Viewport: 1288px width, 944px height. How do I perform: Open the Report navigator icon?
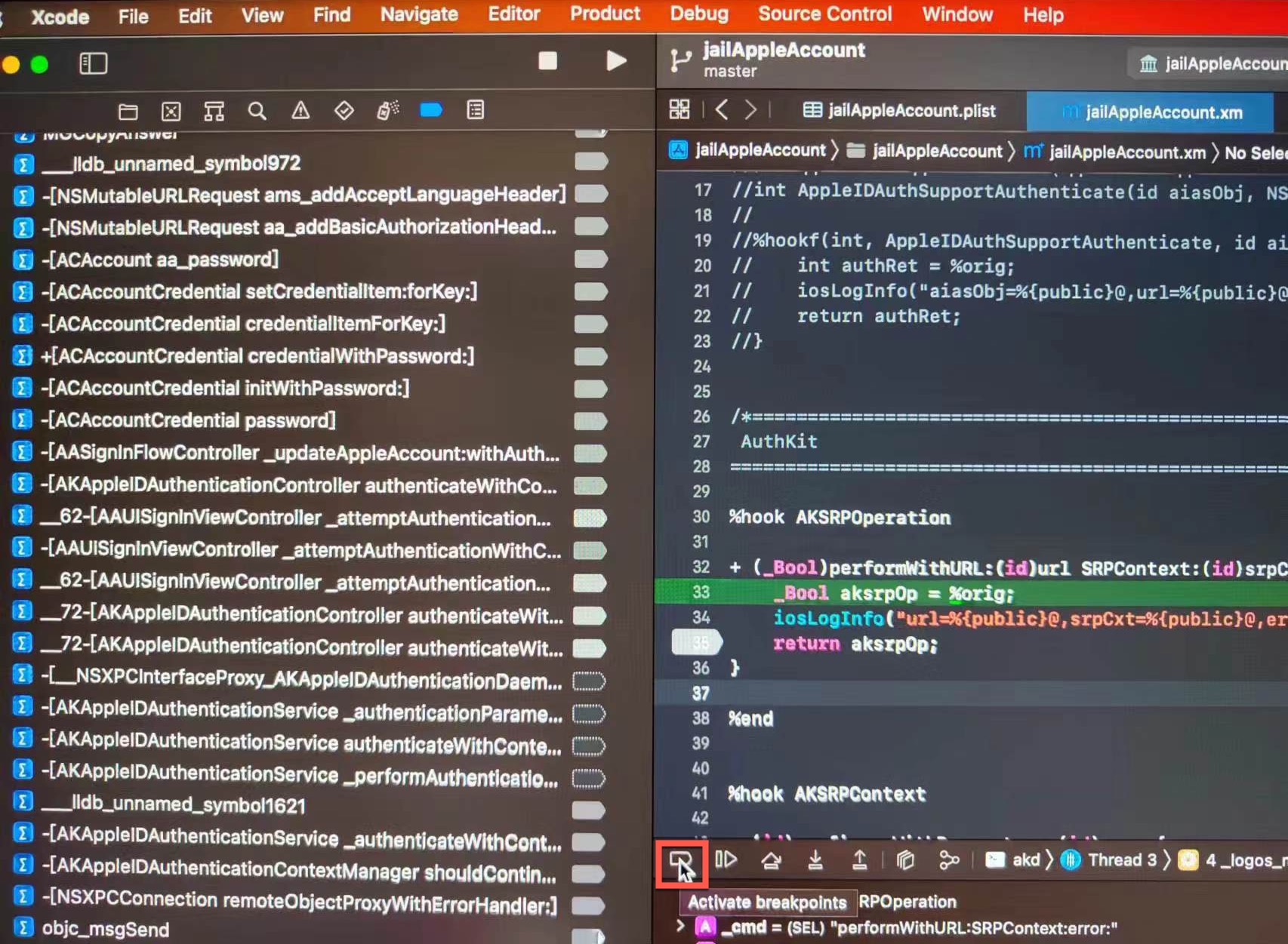476,110
